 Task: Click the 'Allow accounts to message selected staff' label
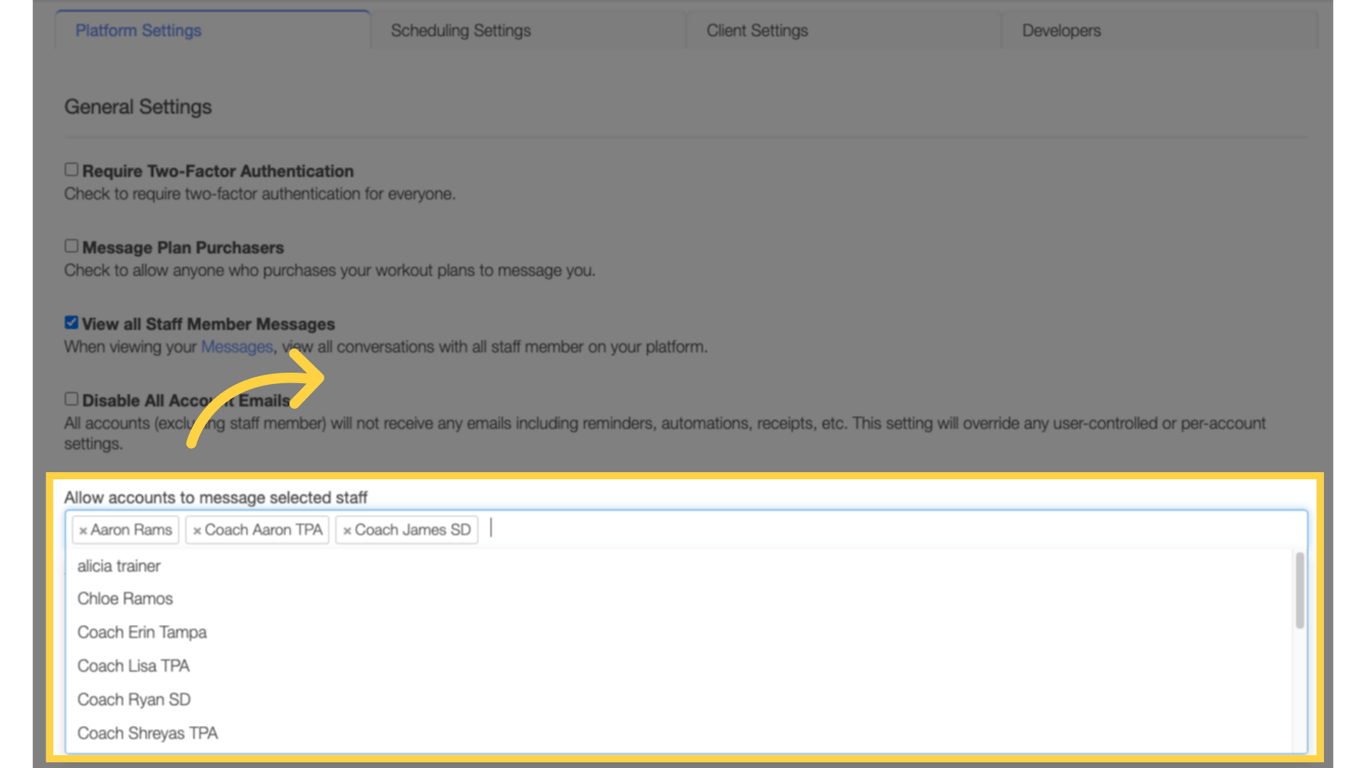(x=216, y=497)
